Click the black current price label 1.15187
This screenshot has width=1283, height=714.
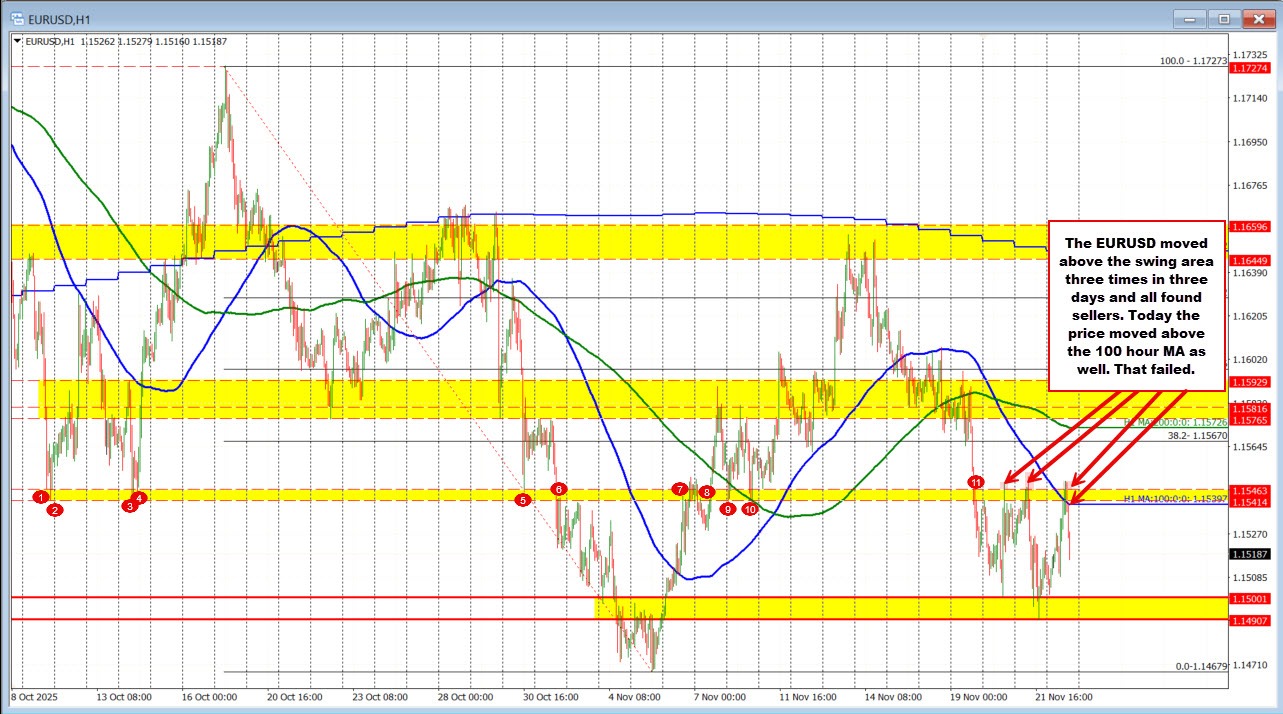tap(1250, 554)
